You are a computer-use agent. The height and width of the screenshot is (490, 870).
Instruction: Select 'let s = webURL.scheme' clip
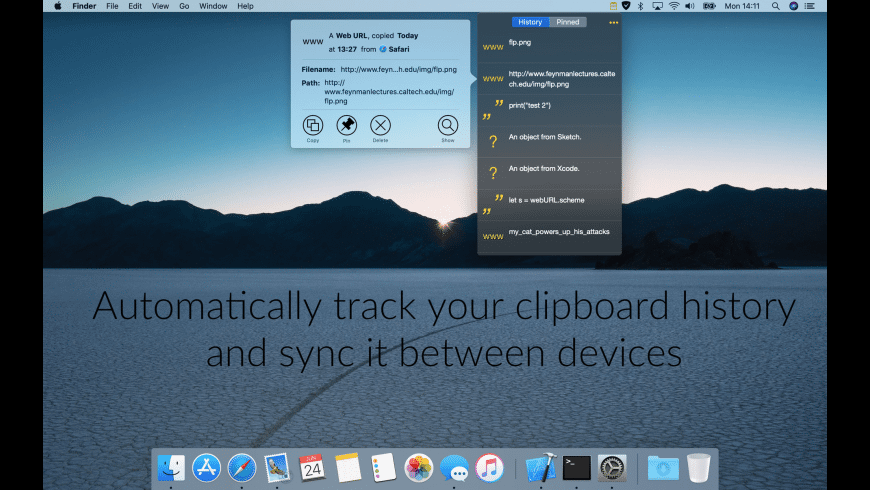pos(549,205)
